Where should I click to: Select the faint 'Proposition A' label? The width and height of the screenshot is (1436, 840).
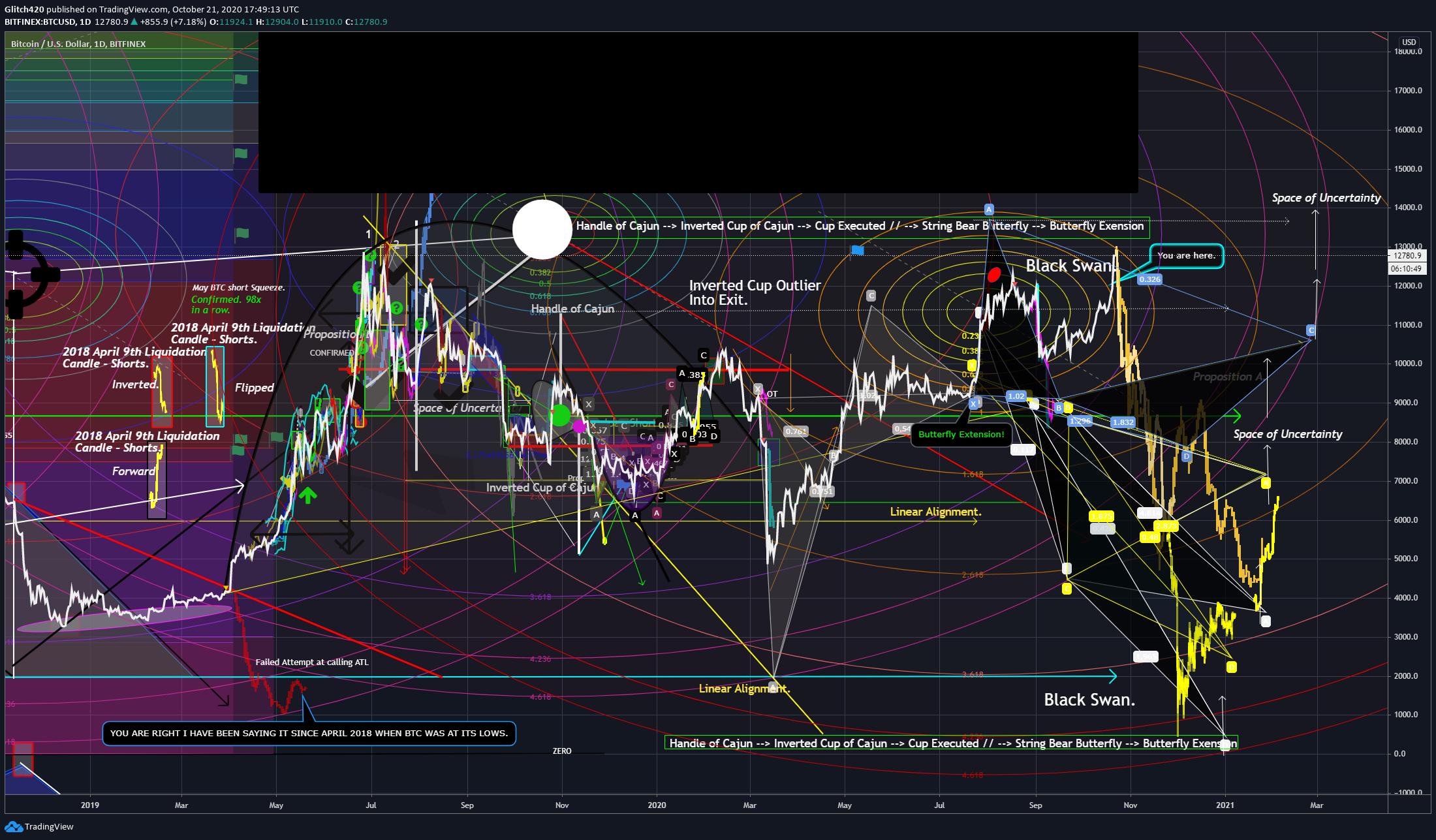(1228, 377)
